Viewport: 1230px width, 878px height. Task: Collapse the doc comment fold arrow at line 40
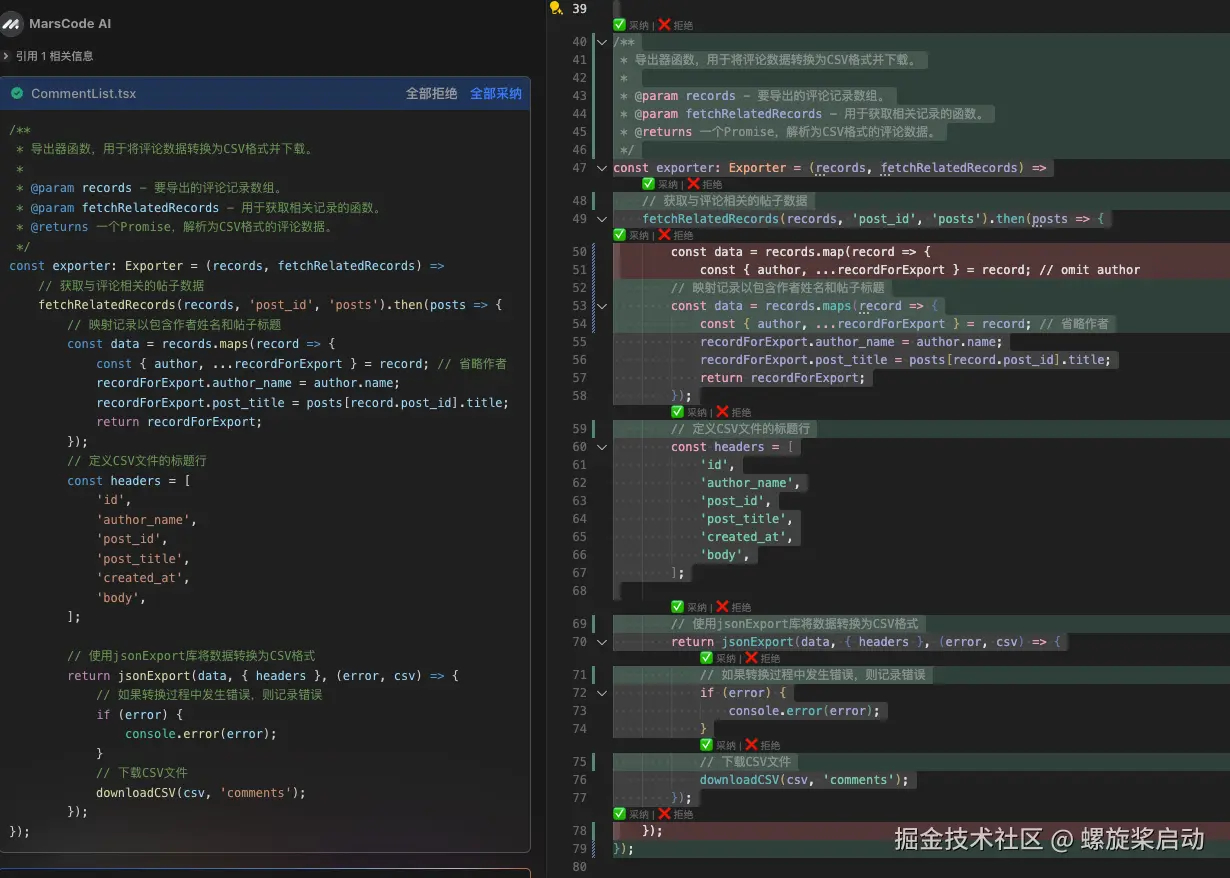pos(602,42)
